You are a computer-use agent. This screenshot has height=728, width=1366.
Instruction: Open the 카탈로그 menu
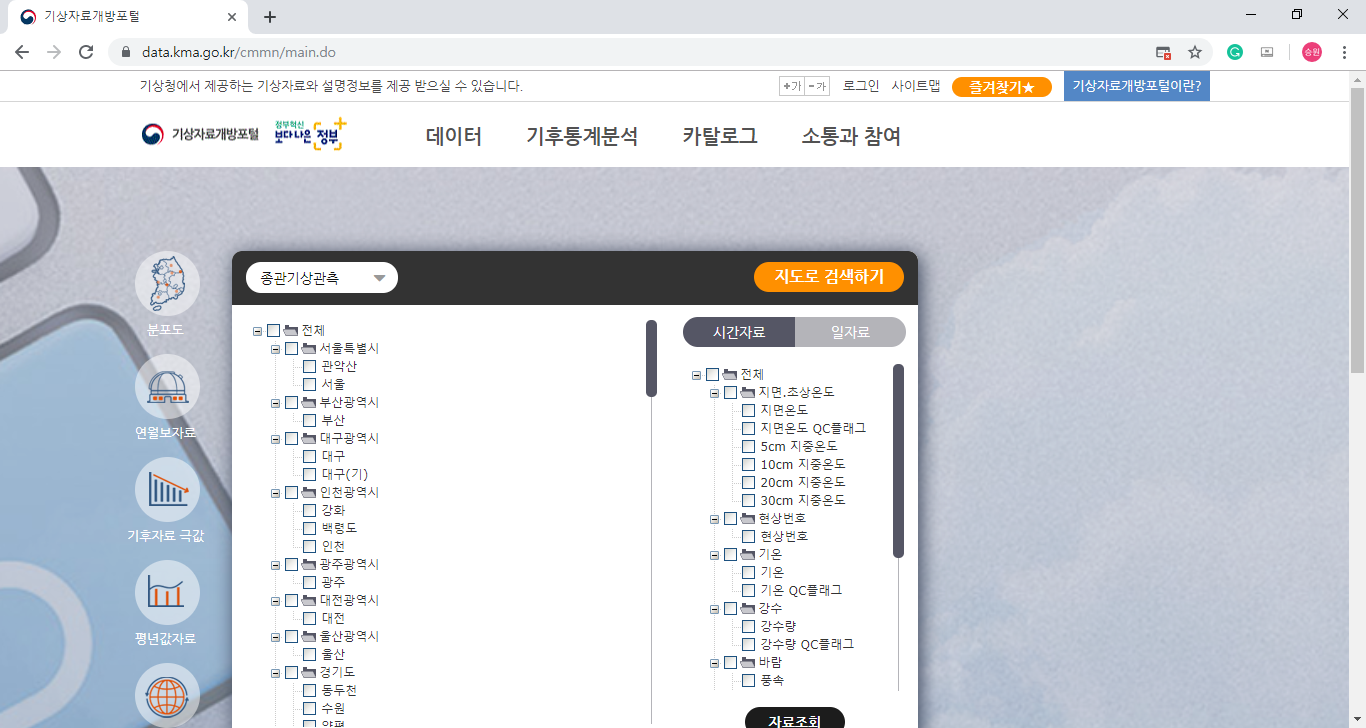click(x=720, y=136)
